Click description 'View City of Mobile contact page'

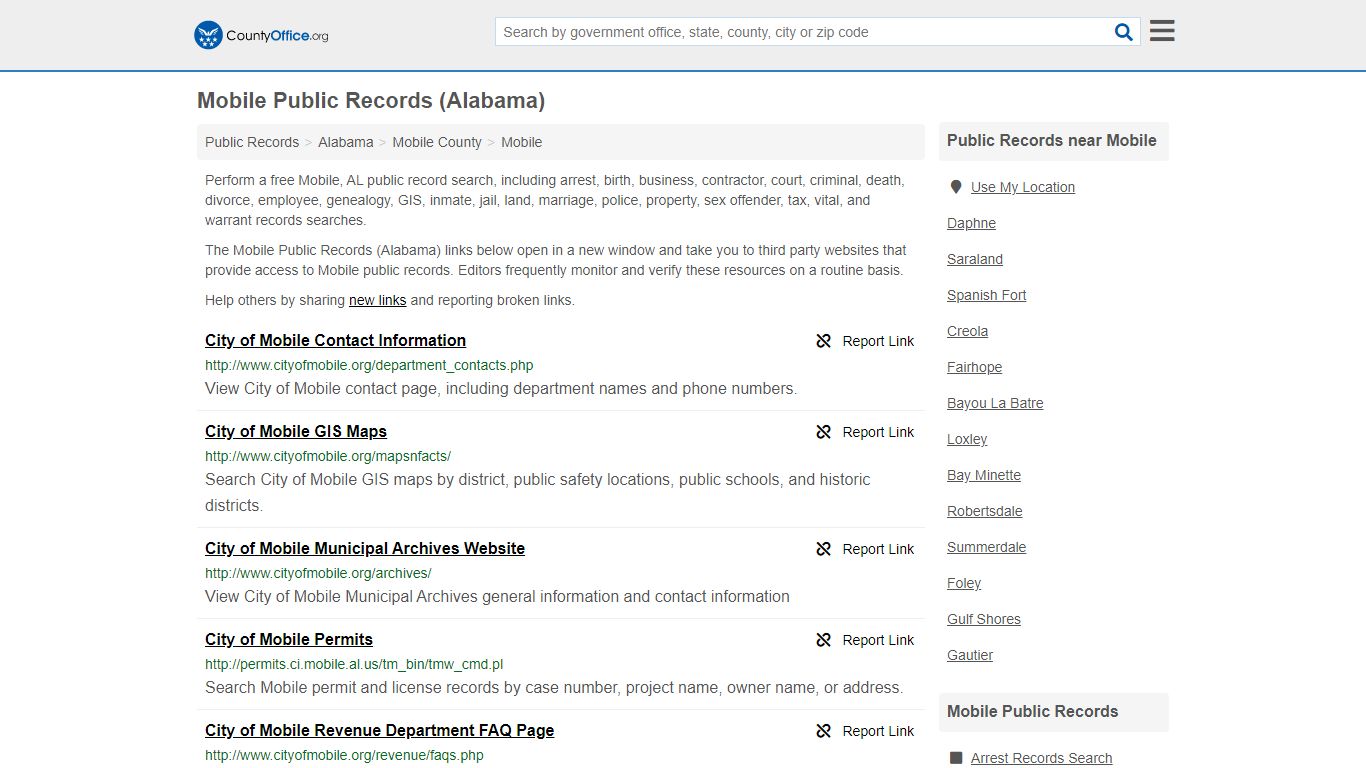[501, 388]
